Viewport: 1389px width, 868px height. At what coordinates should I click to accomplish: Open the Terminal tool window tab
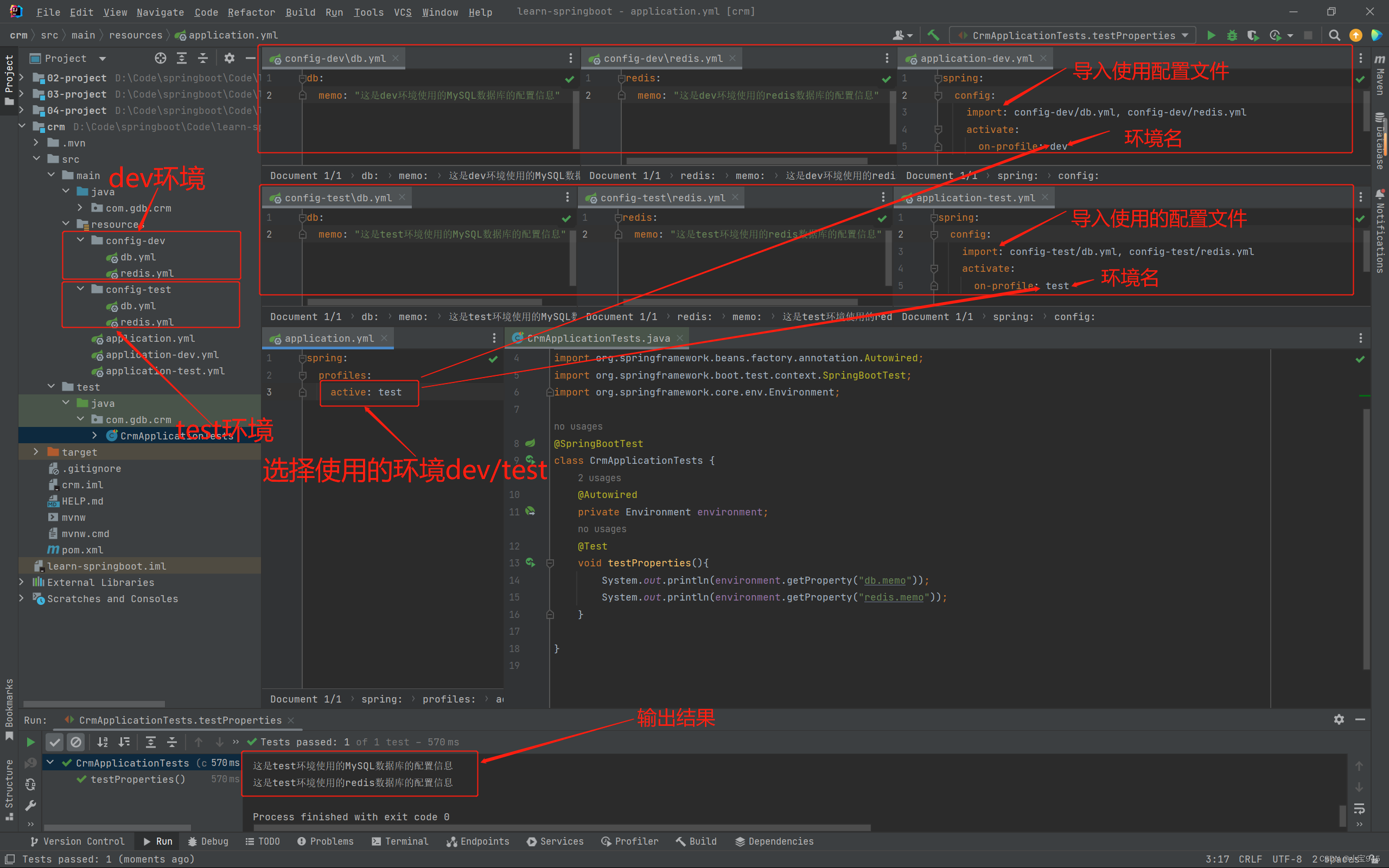pyautogui.click(x=400, y=841)
